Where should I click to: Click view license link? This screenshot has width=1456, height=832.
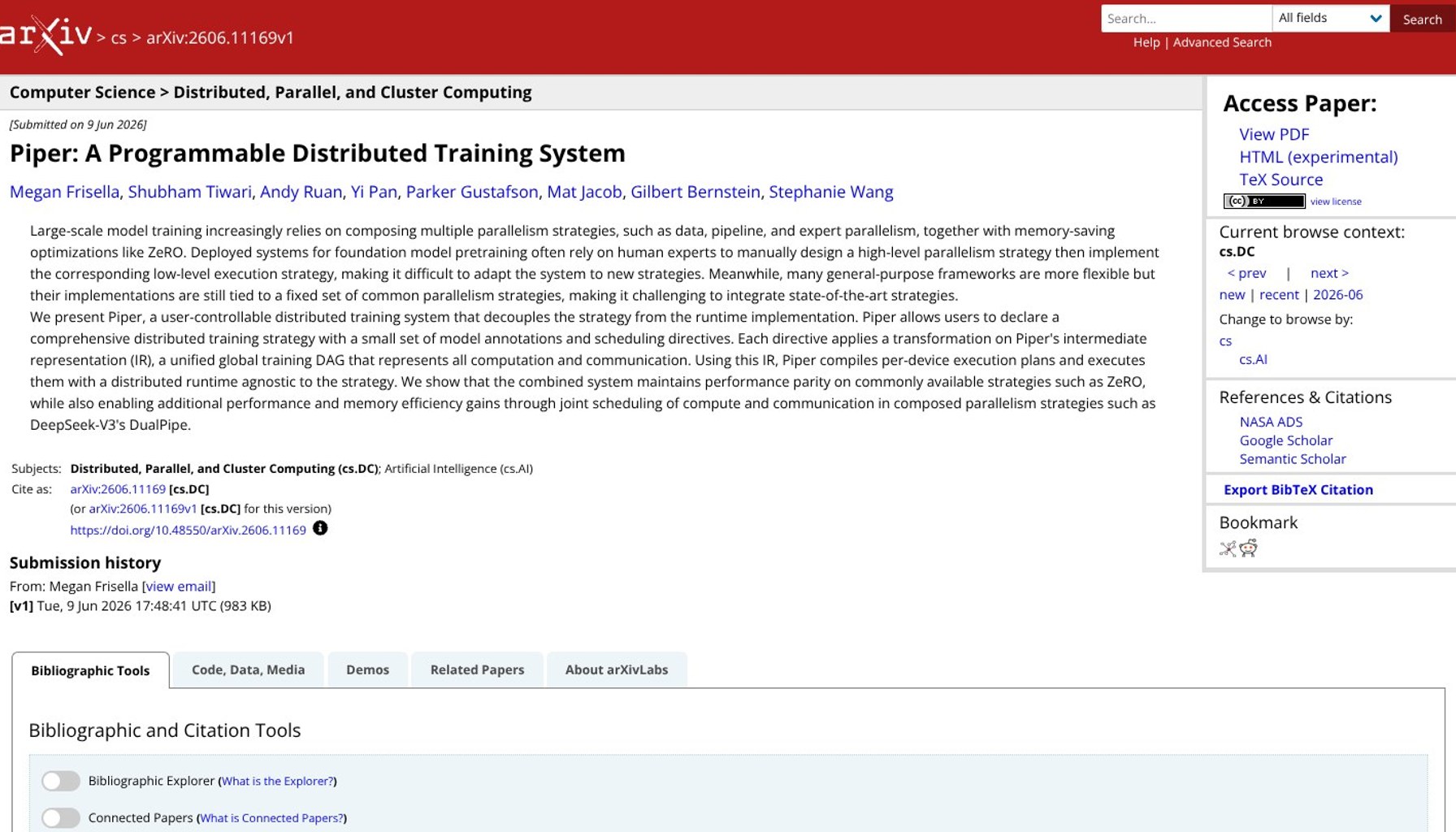tap(1336, 201)
